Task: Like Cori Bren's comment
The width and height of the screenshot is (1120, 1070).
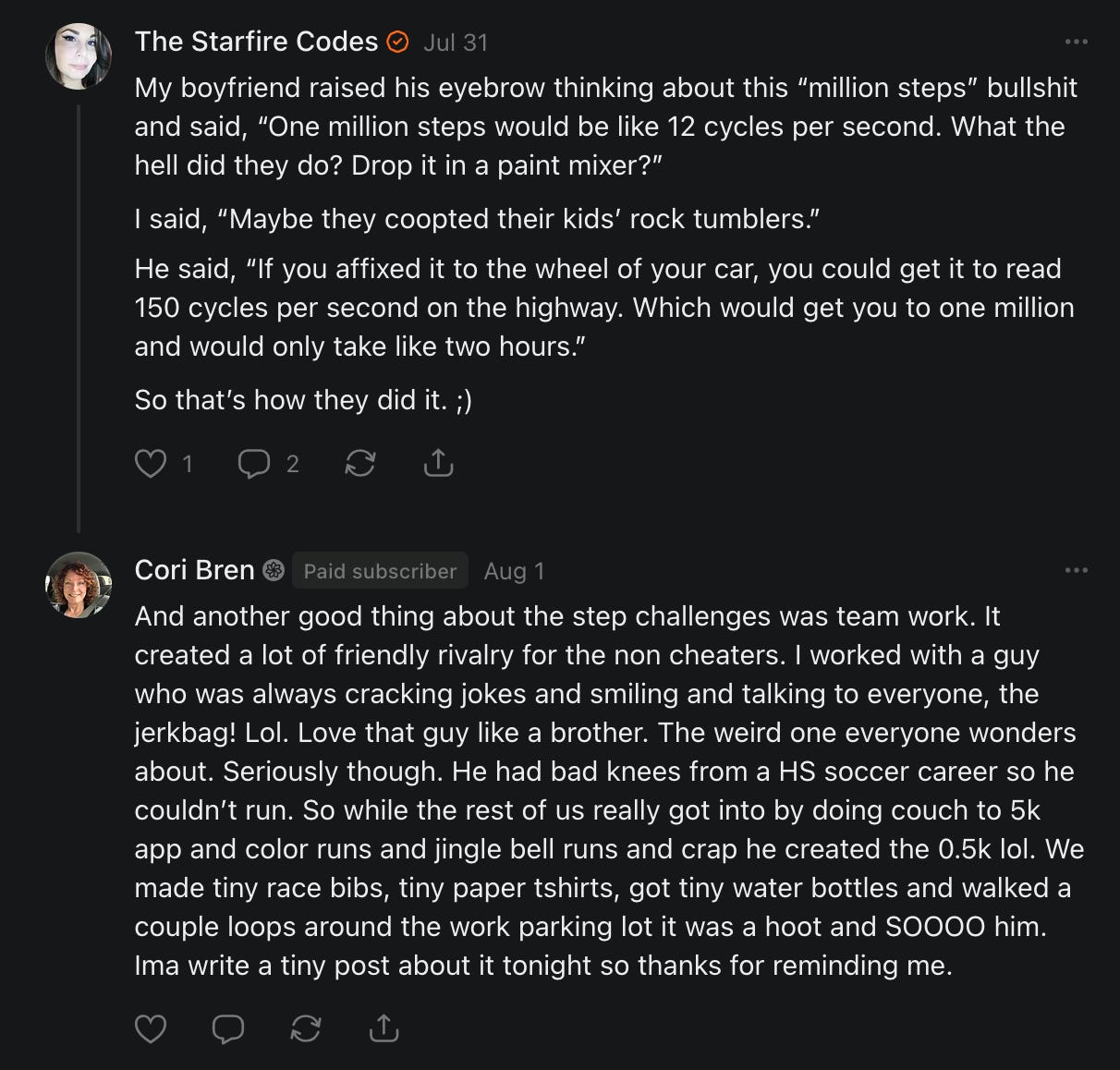Action: point(151,1028)
